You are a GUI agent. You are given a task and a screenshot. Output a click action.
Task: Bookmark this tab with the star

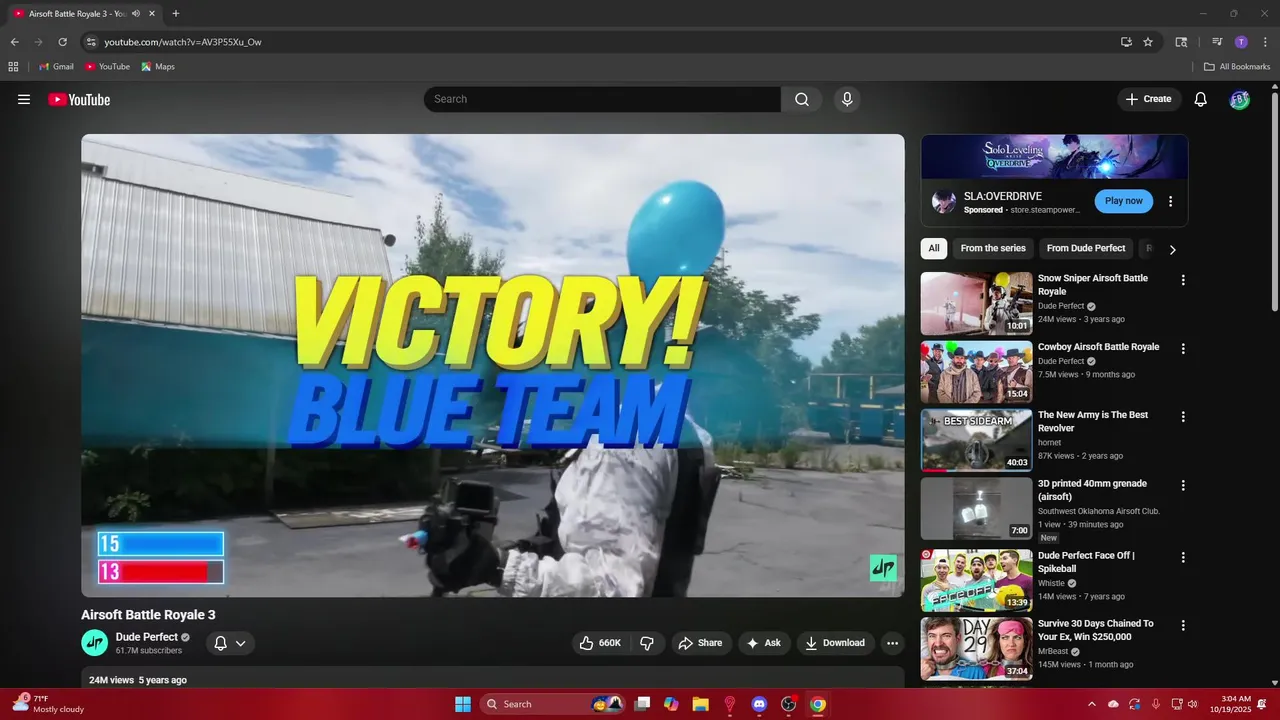[x=1148, y=42]
